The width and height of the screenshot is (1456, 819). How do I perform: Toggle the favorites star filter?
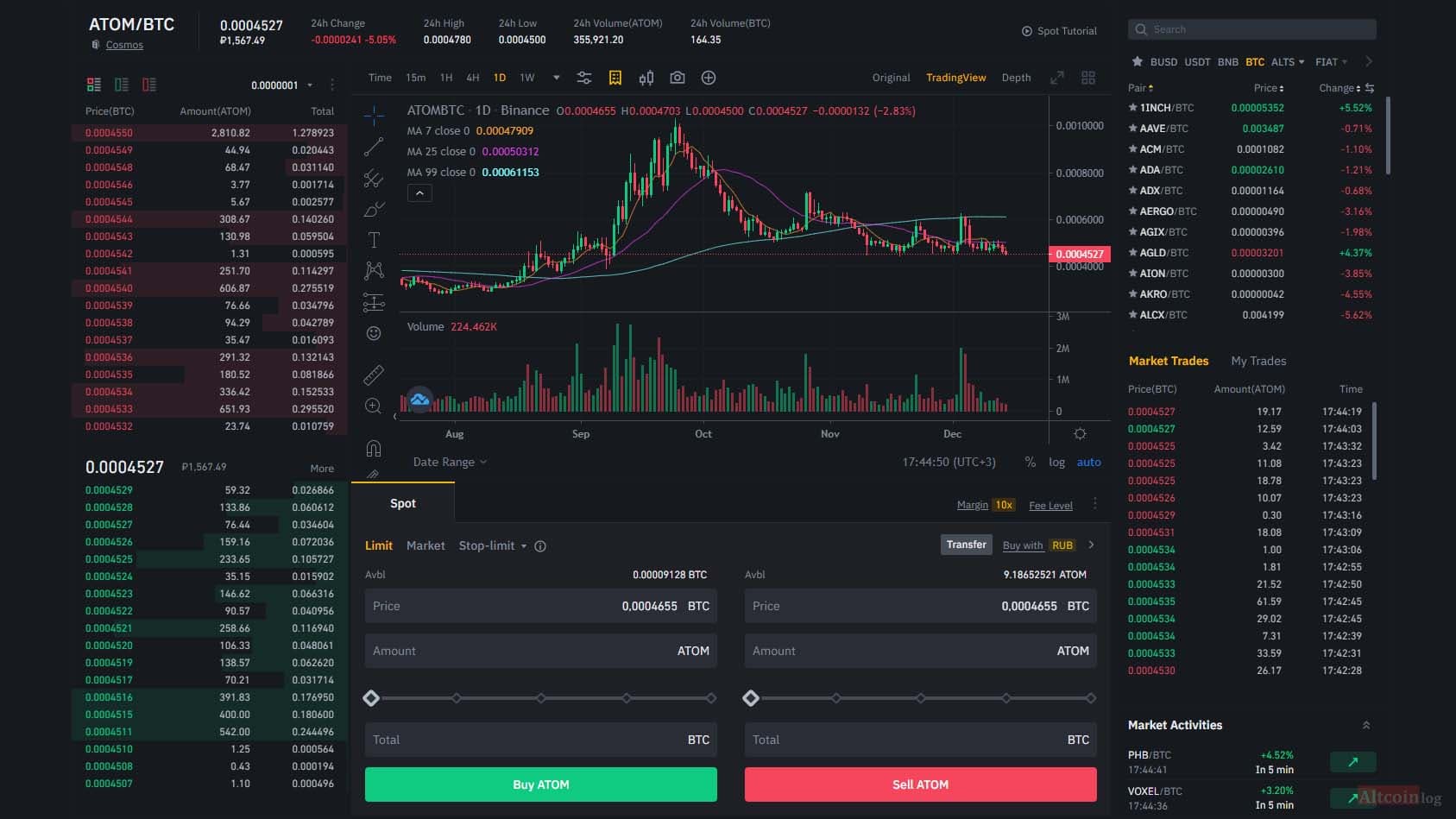1138,62
